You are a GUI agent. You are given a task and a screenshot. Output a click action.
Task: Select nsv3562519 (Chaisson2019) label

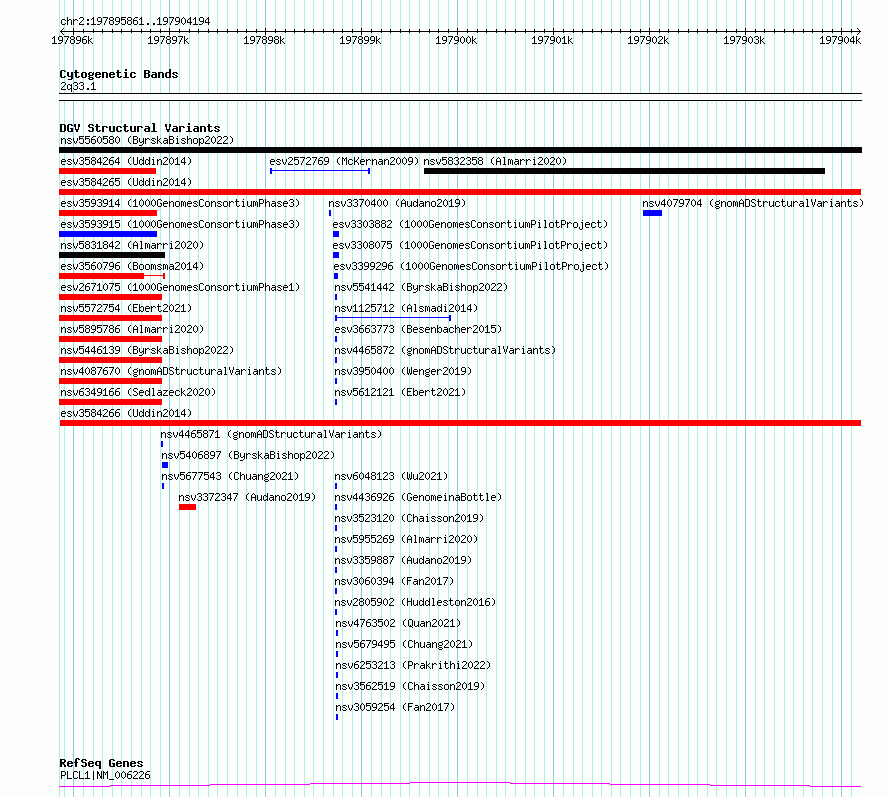click(410, 686)
